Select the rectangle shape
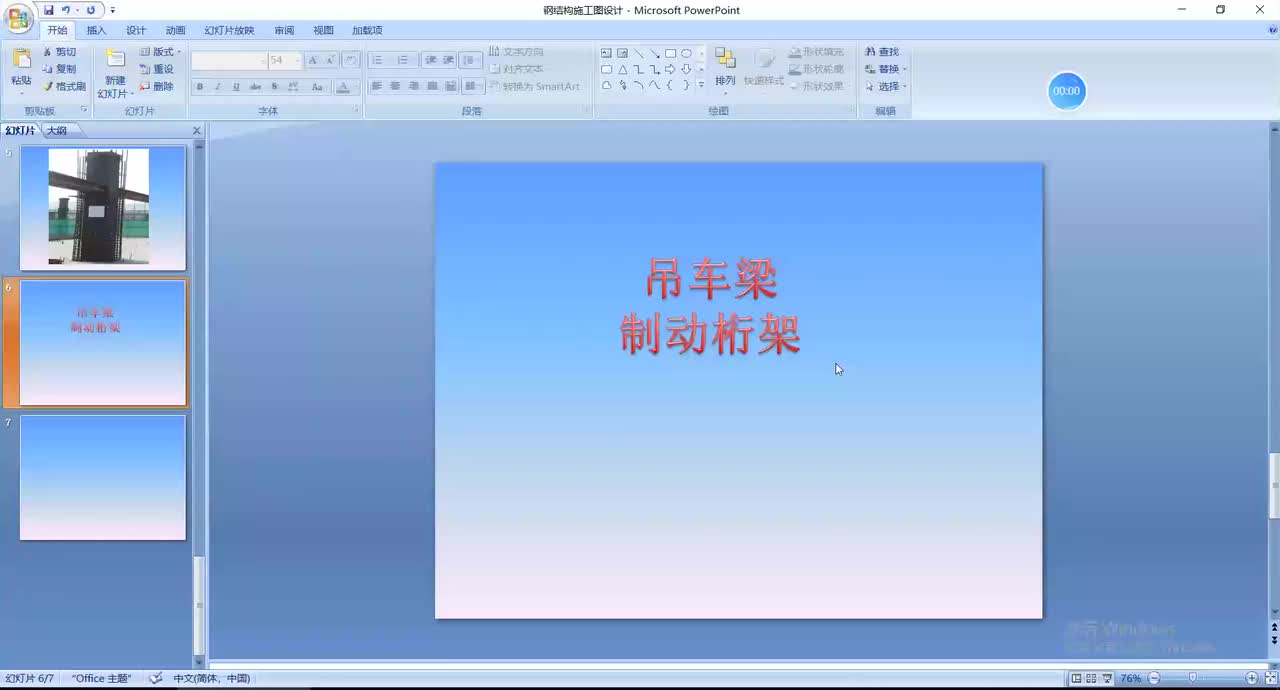Viewport: 1280px width, 690px height. [670, 53]
